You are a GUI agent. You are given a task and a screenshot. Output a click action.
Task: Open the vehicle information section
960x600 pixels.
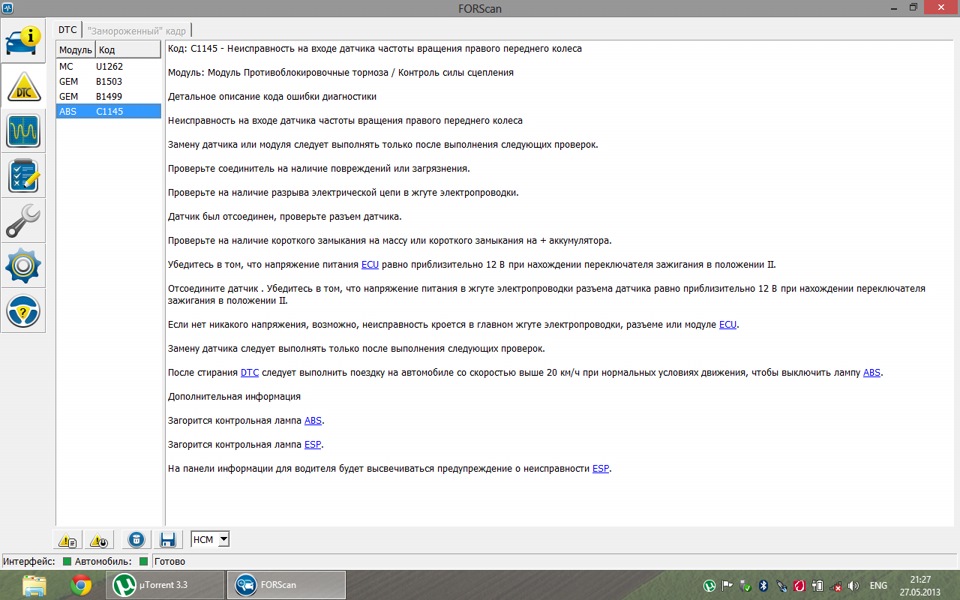[23, 40]
